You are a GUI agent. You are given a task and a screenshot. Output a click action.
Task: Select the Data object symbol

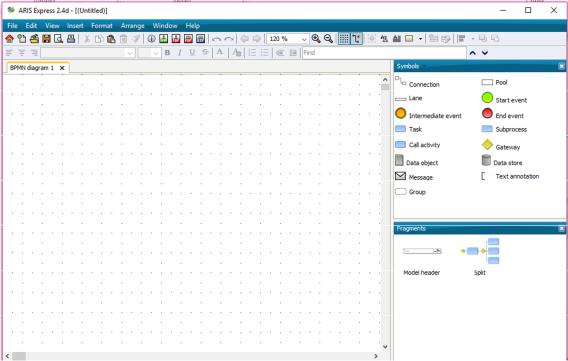417,161
